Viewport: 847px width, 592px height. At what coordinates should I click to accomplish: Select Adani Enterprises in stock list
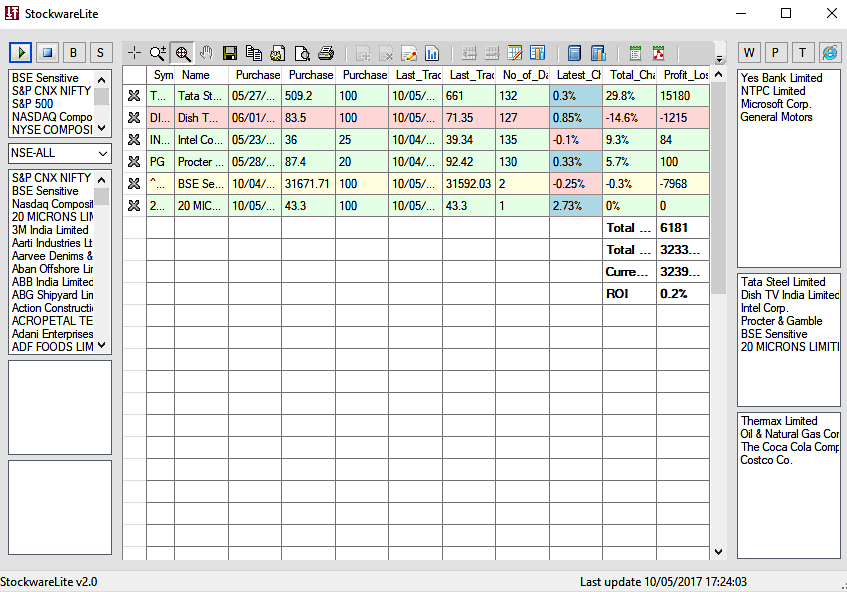pyautogui.click(x=52, y=334)
